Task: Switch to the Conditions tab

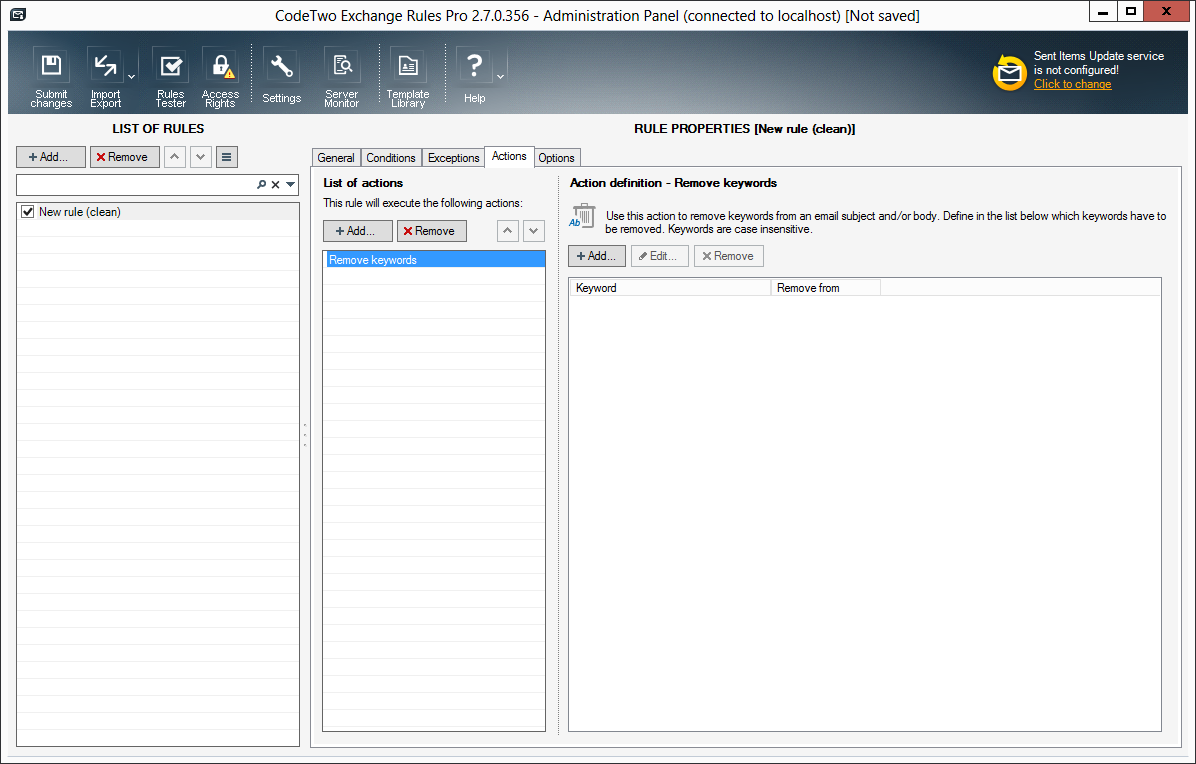Action: coord(391,158)
